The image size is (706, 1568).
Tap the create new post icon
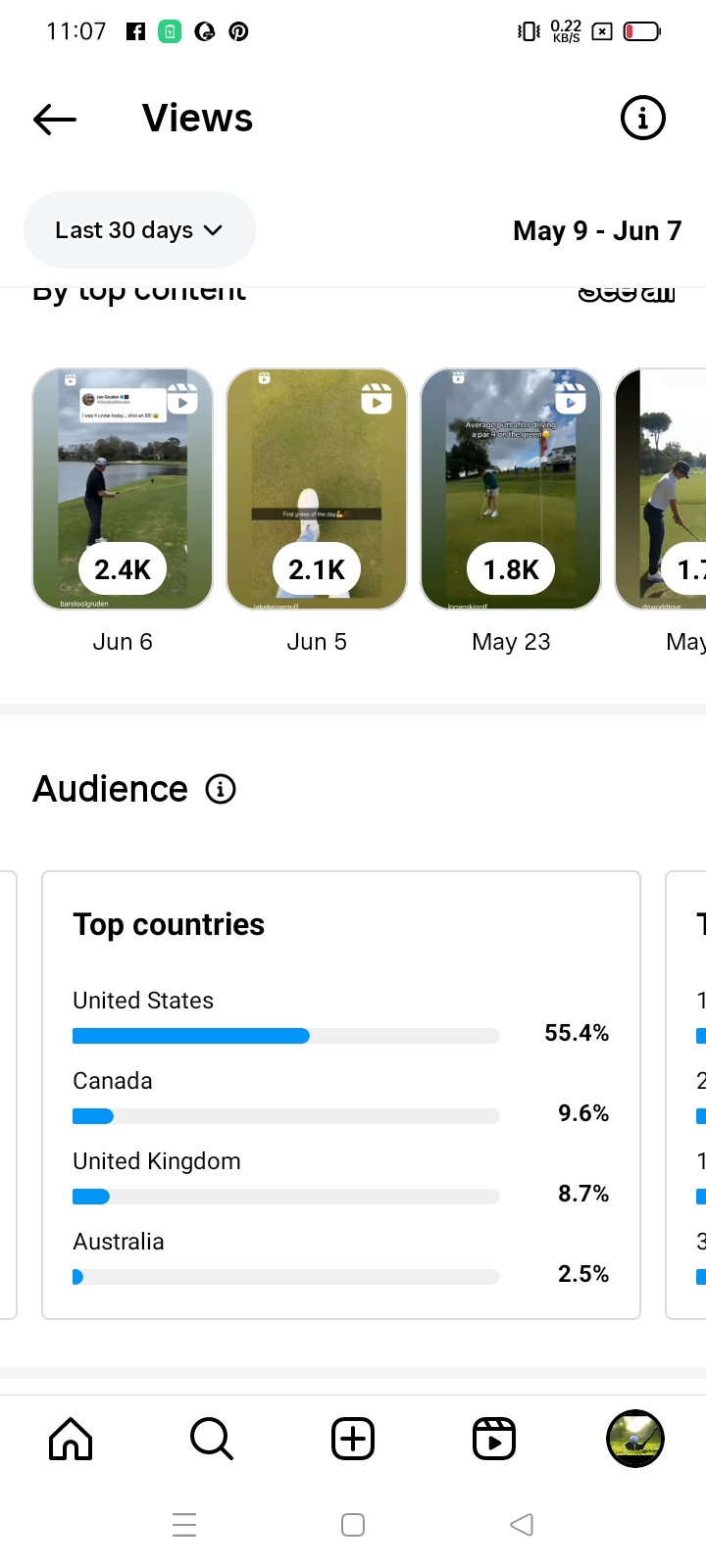(353, 1439)
